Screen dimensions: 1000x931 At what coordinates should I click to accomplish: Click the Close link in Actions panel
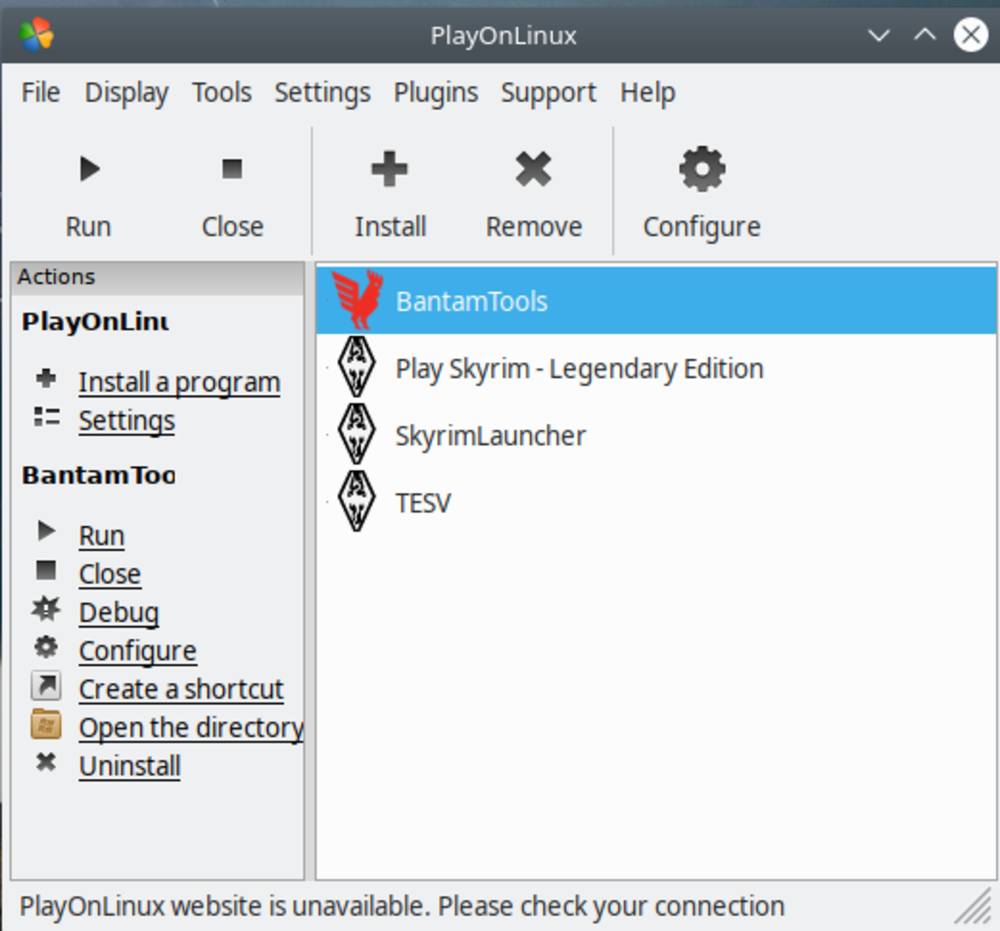(x=110, y=574)
